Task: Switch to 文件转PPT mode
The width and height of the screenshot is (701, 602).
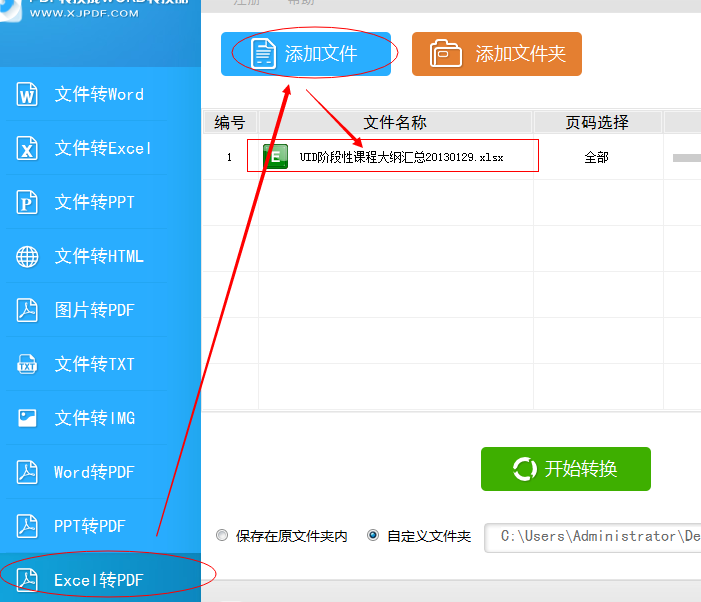Action: tap(94, 202)
